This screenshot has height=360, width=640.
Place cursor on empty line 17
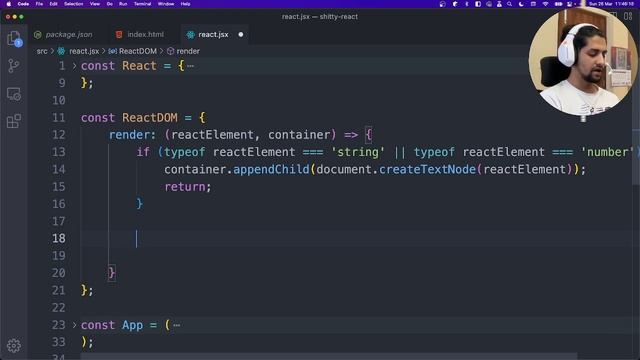click(x=355, y=221)
